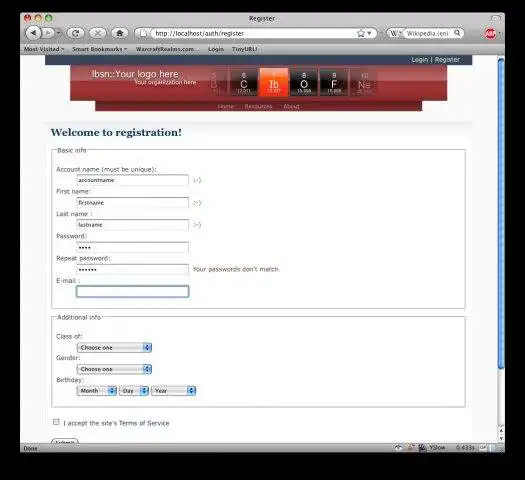
Task: Go back with the browser Back arrow
Action: (33, 33)
